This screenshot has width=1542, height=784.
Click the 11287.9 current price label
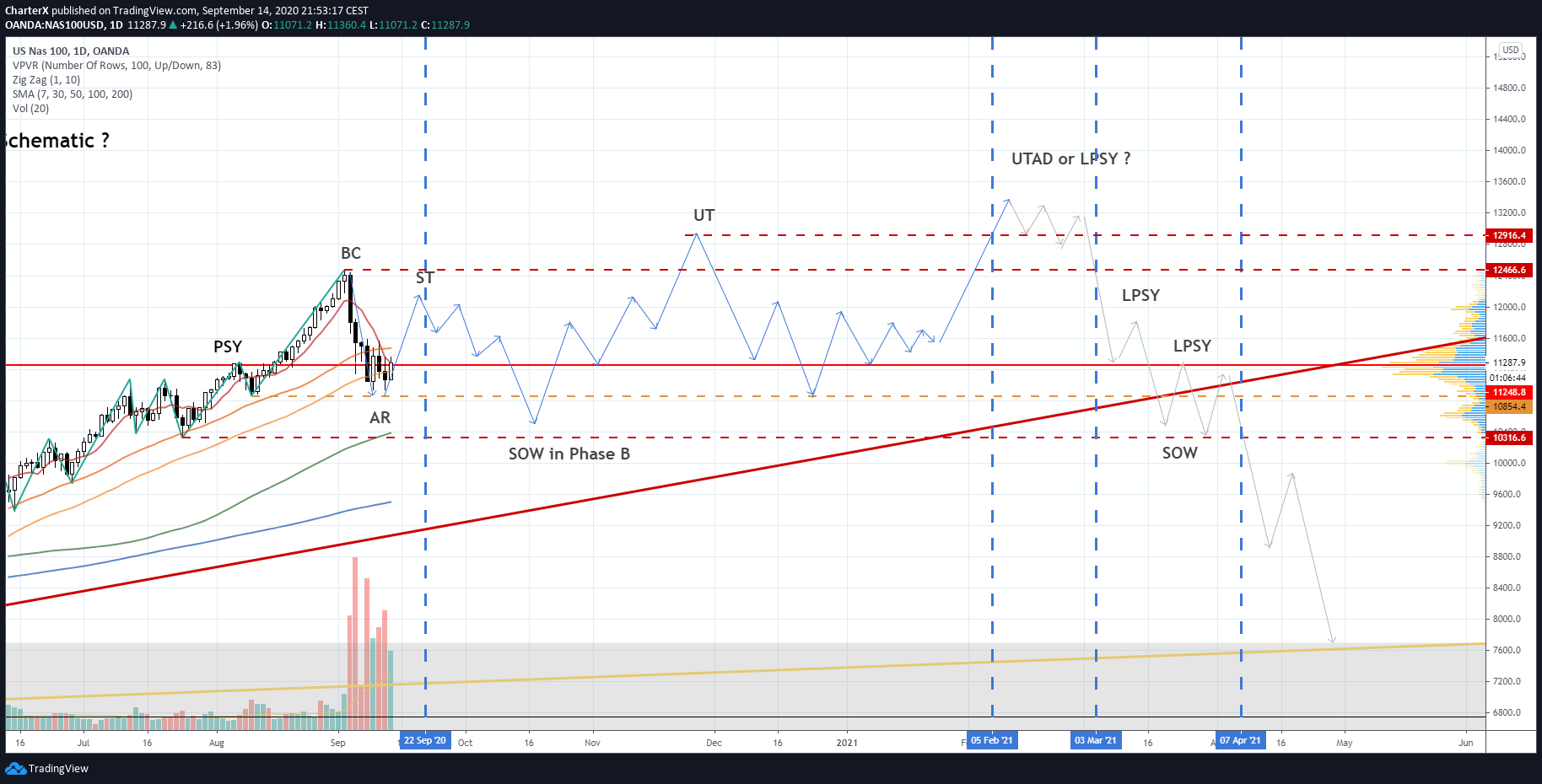tap(1509, 363)
